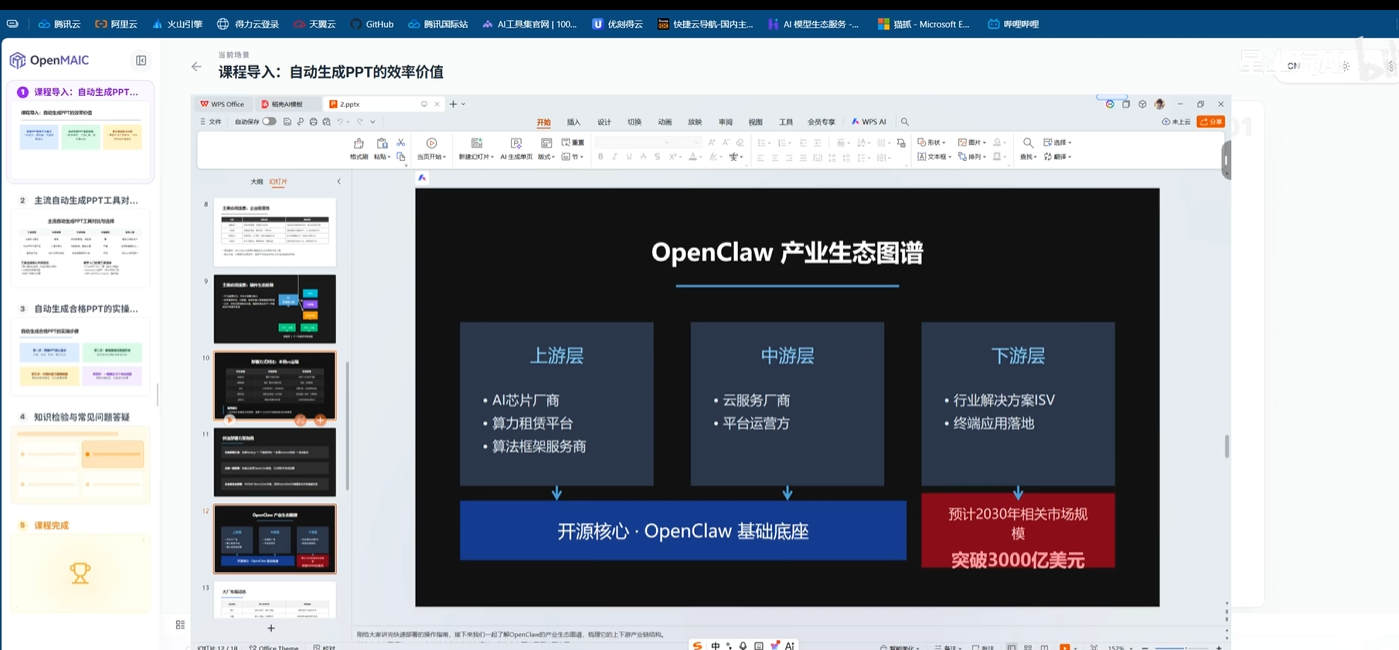Screen dimensions: 1399x650
Task: Click the slide notes text below canvas
Action: point(510,634)
